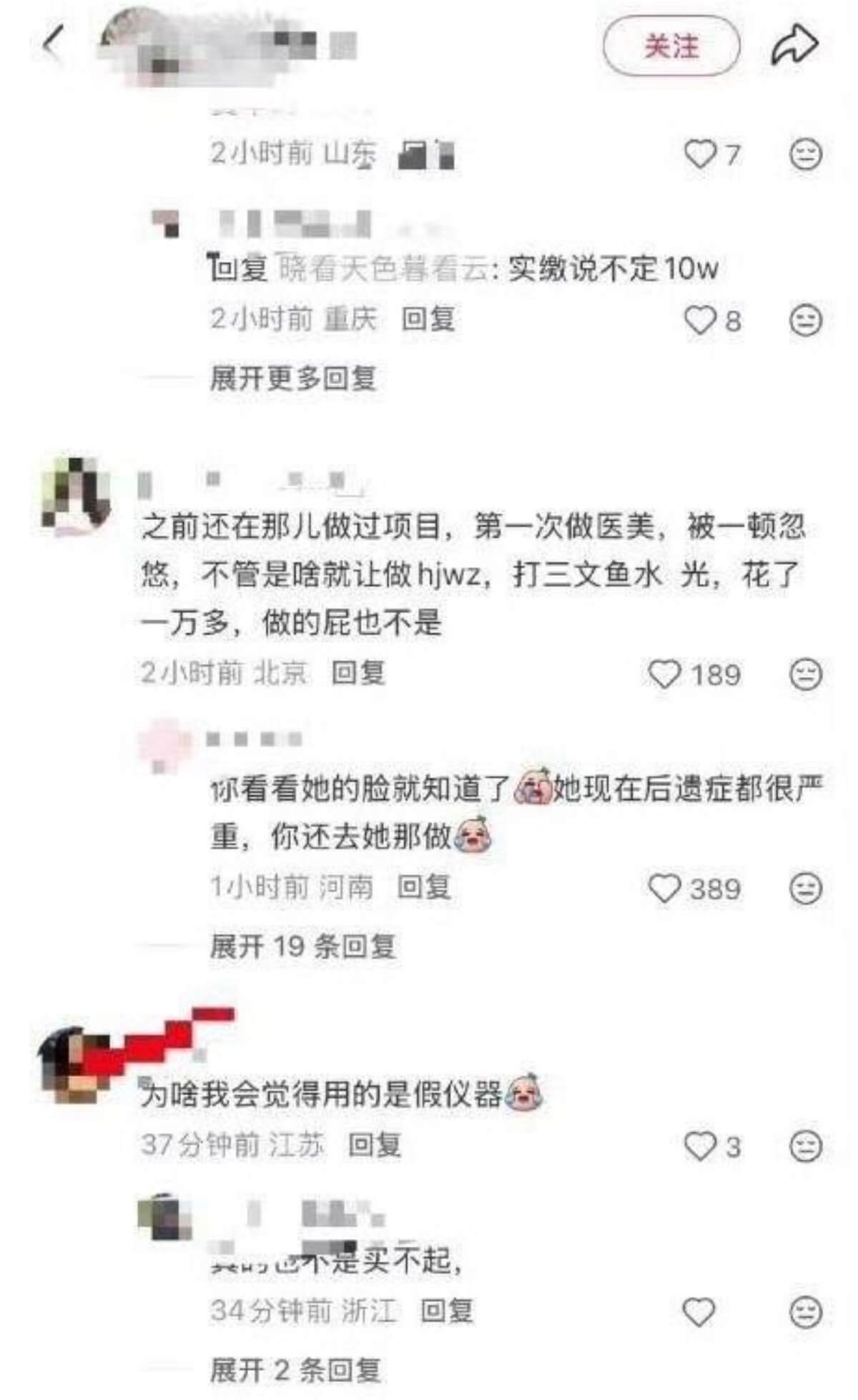The image size is (858, 1400).
Task: Like the Henan reply with 389 likes
Action: coord(664,889)
